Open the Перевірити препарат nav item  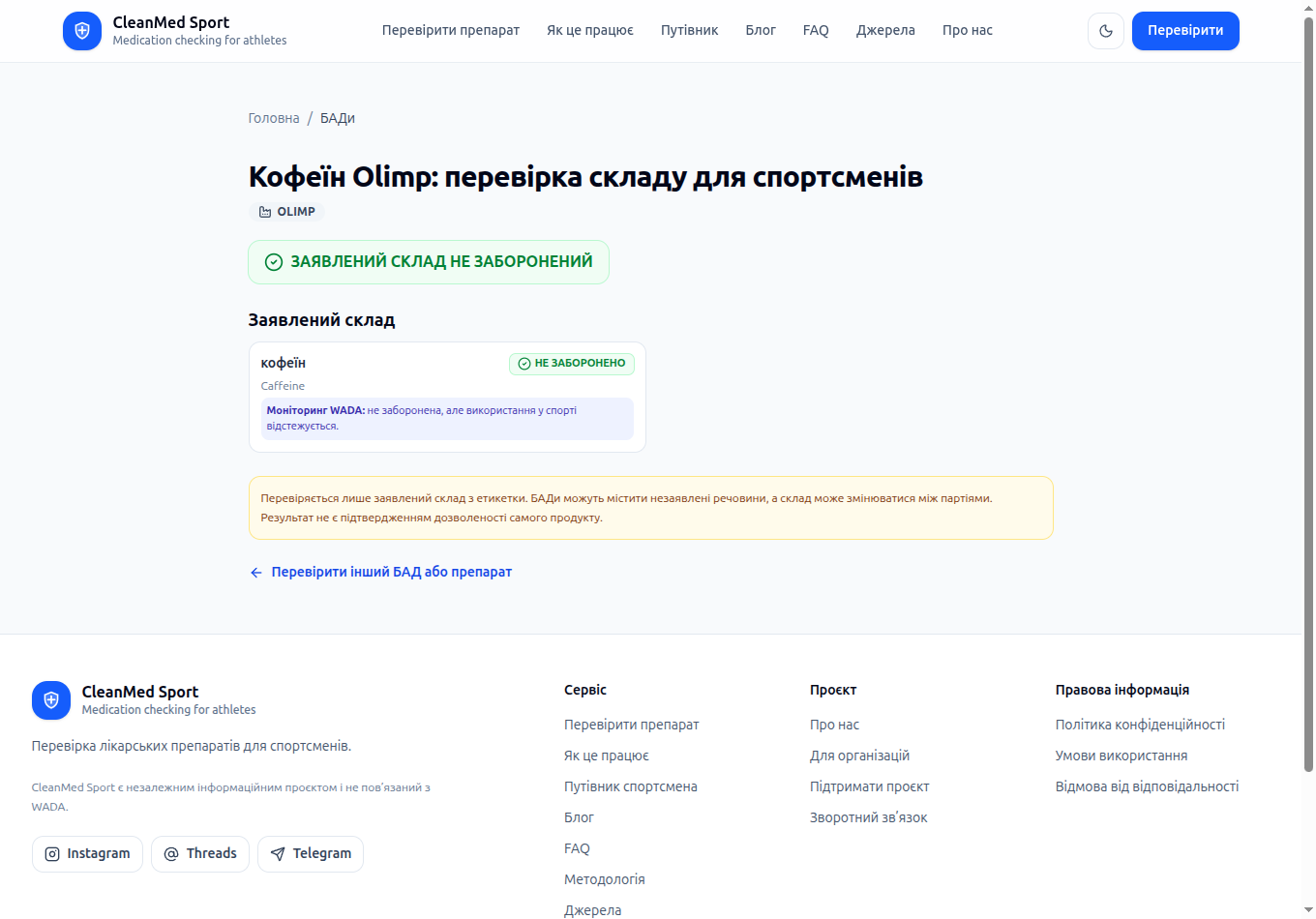pos(451,30)
